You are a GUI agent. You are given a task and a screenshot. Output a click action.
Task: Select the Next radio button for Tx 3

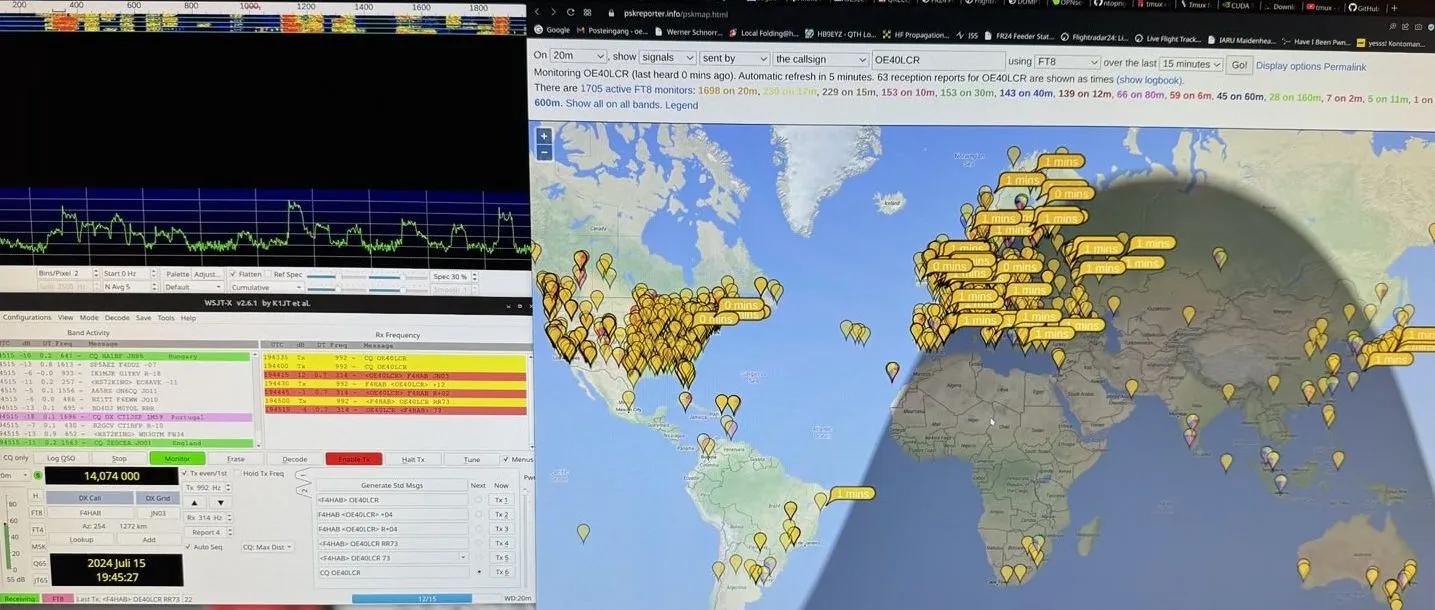[x=478, y=529]
